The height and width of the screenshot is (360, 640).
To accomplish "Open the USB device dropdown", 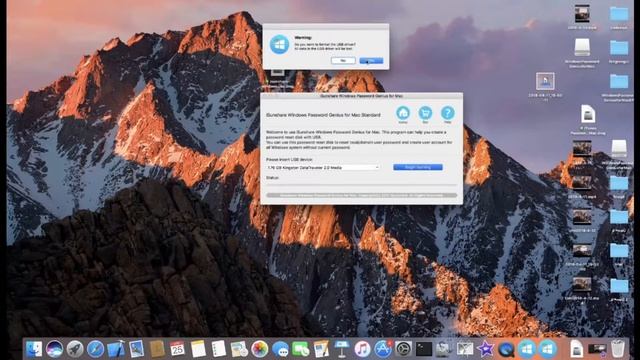I will [x=322, y=167].
